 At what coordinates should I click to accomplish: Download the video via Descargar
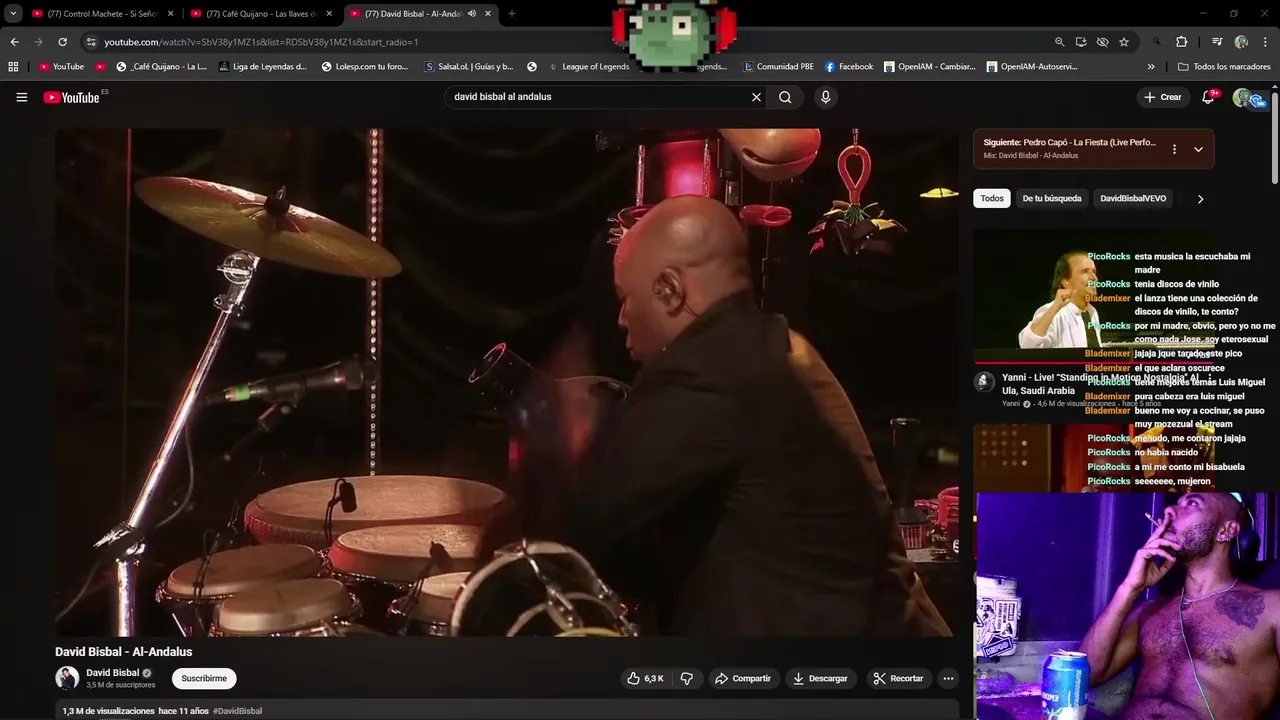[x=820, y=678]
